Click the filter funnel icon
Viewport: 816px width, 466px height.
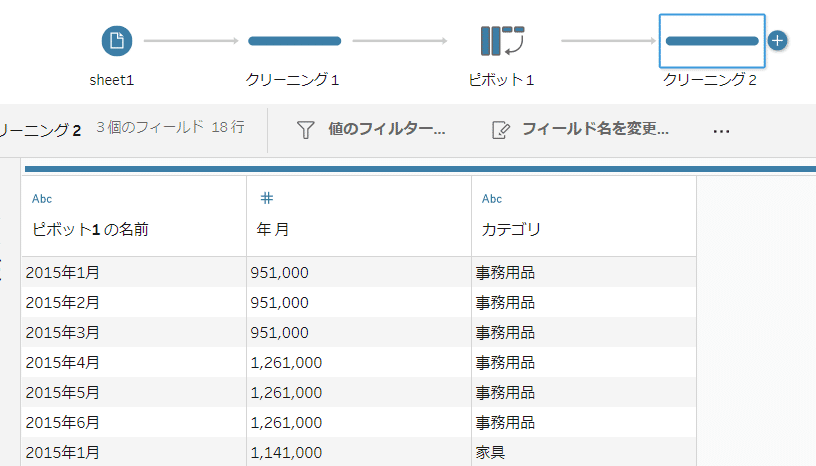305,130
